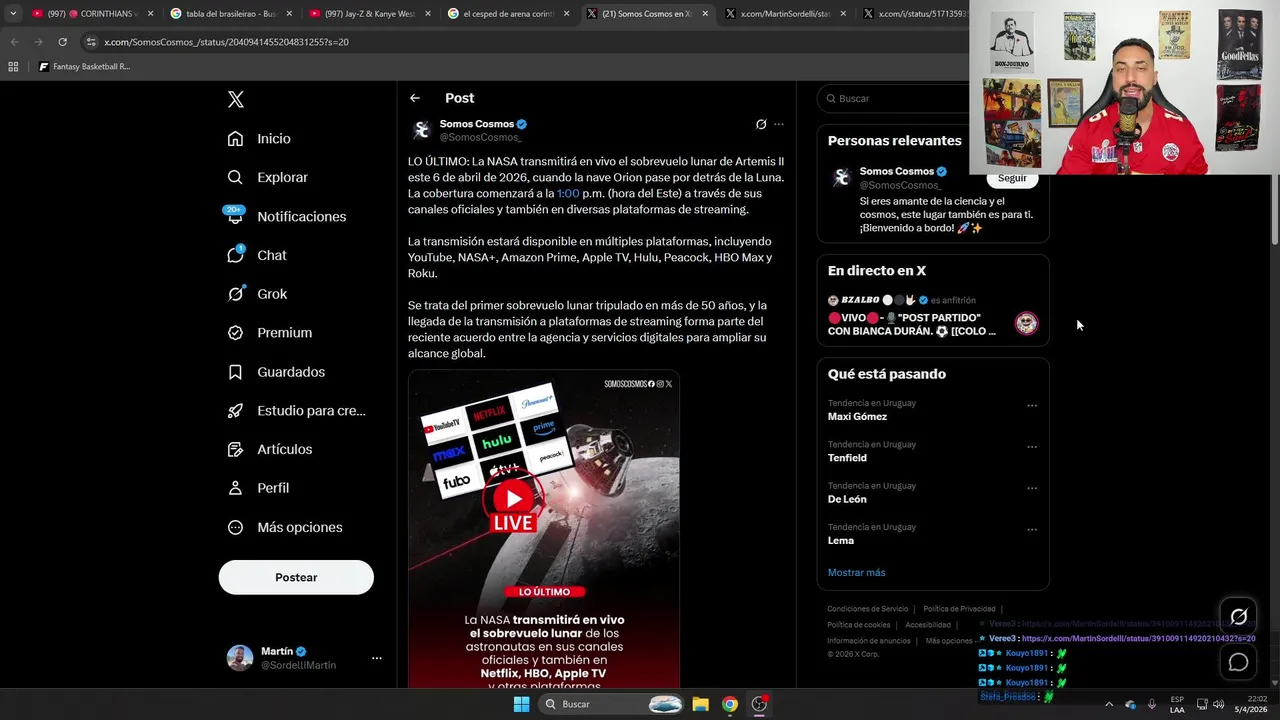The image size is (1280, 720).
Task: Open Grok from sidebar
Action: pyautogui.click(x=257, y=294)
